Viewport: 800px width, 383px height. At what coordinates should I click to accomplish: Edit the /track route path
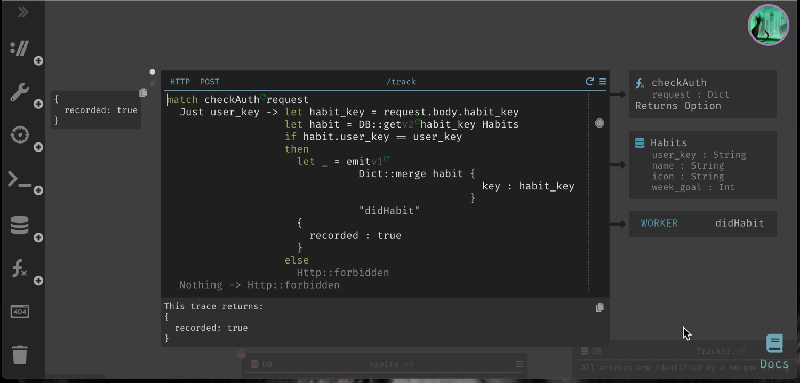pos(401,82)
